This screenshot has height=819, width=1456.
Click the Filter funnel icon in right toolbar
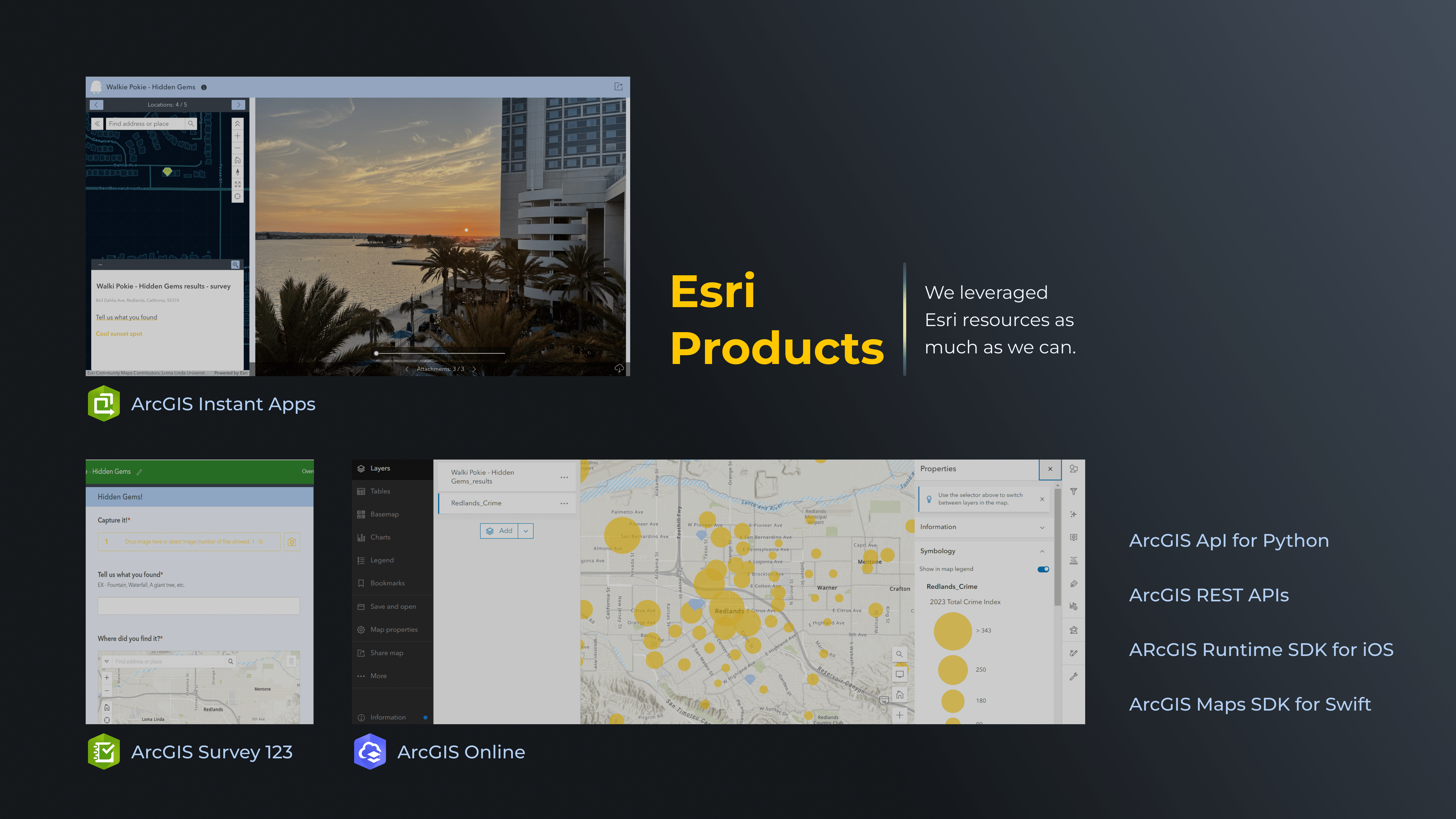1073,492
